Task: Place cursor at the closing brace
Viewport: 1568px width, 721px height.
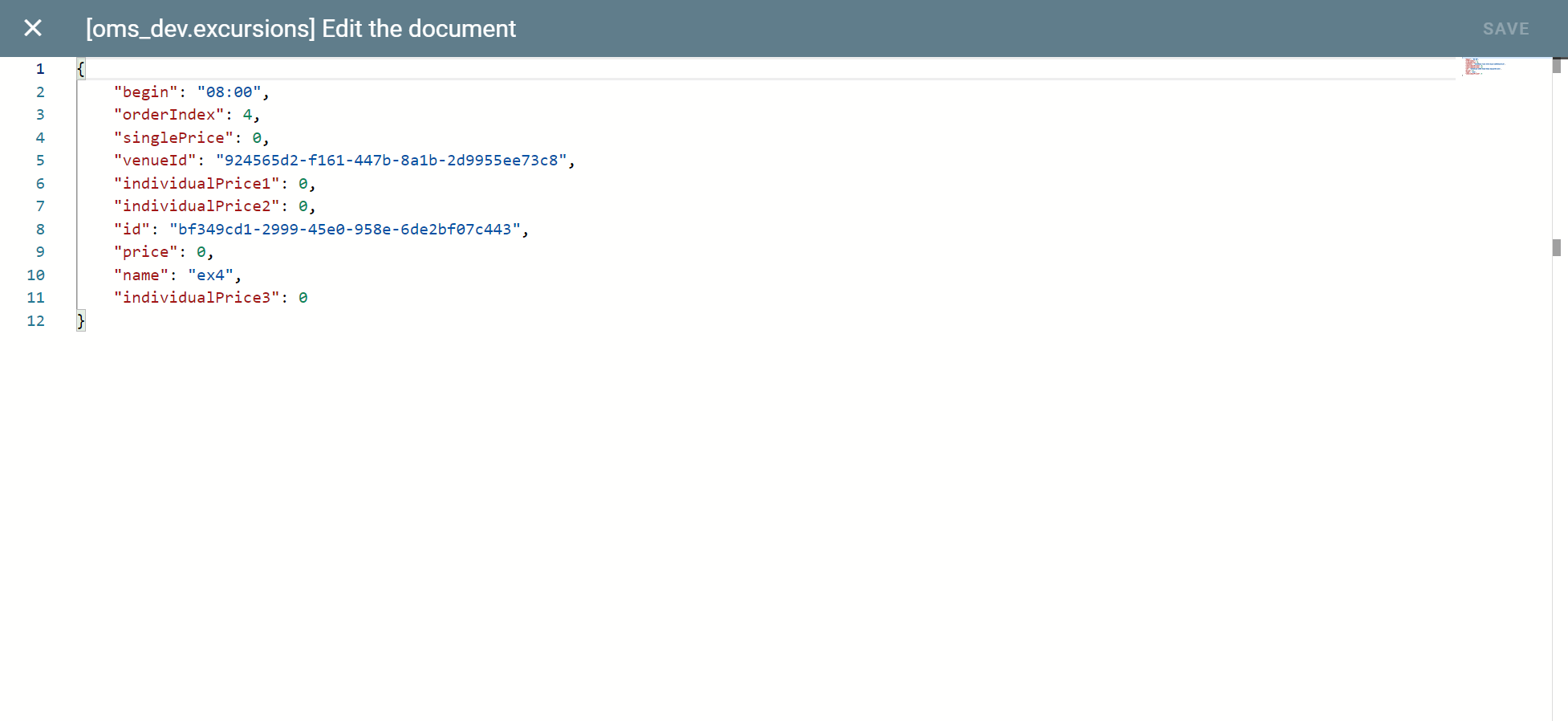Action: point(81,321)
